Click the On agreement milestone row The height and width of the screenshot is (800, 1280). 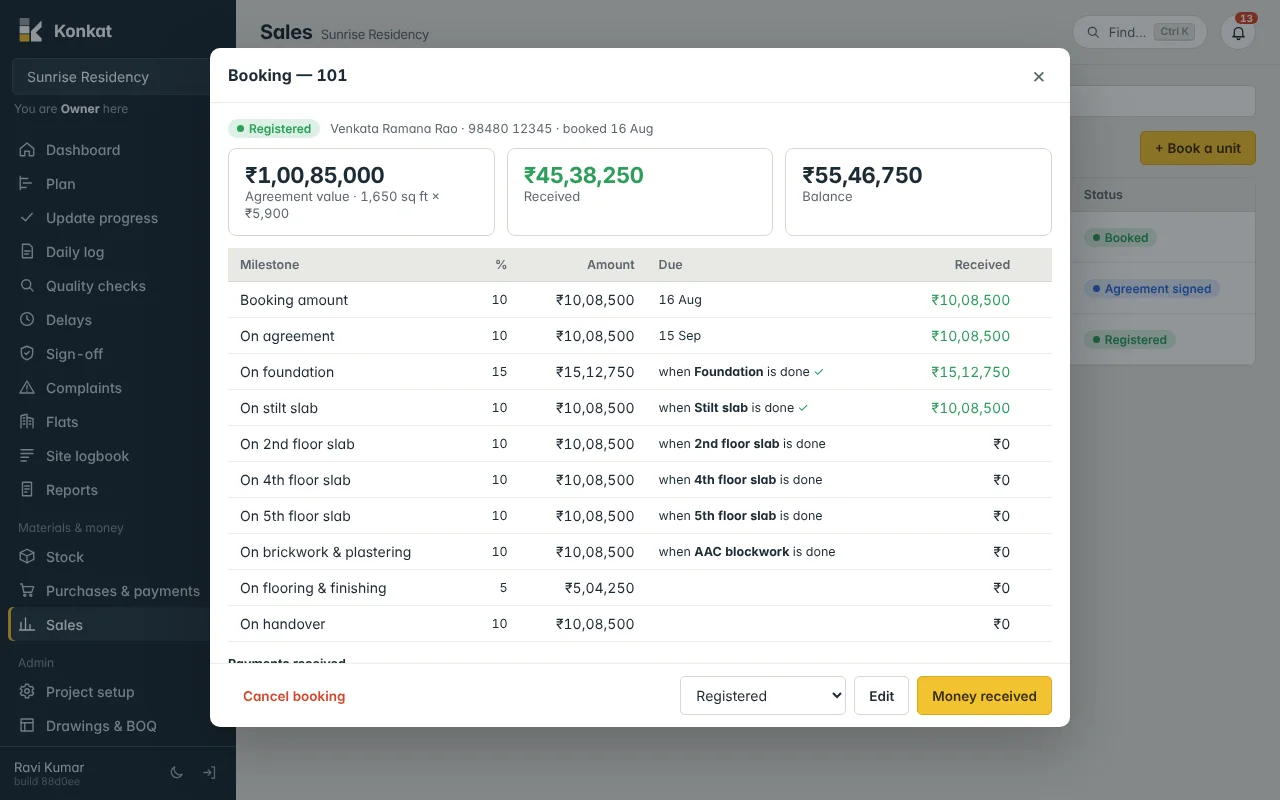click(x=640, y=336)
